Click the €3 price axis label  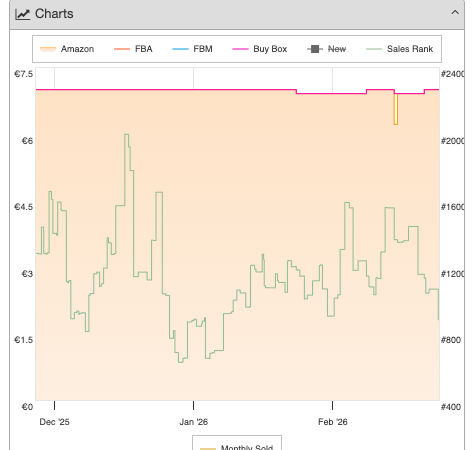[27, 274]
